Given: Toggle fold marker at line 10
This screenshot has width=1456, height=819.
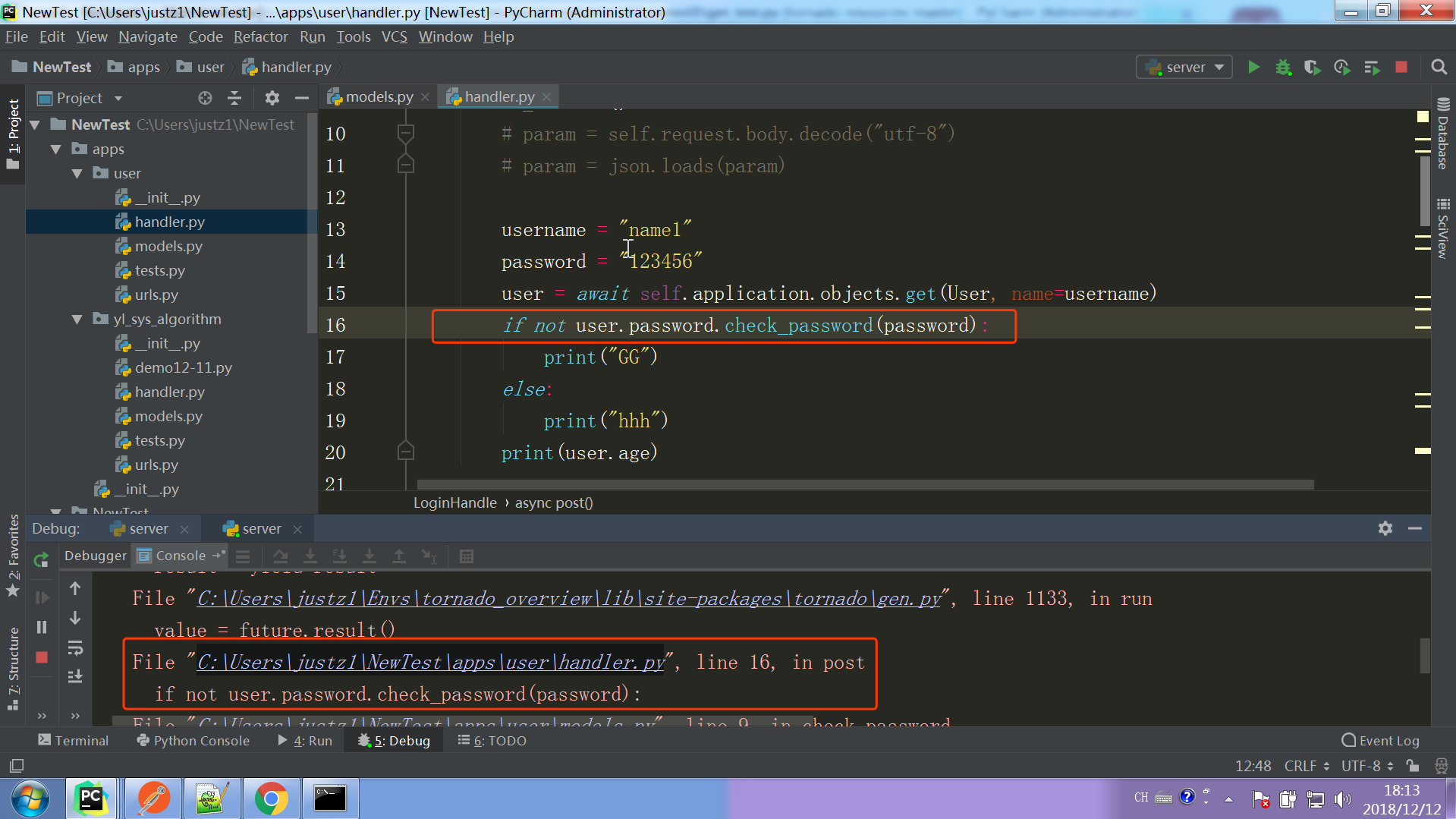Looking at the screenshot, I should click(x=406, y=134).
